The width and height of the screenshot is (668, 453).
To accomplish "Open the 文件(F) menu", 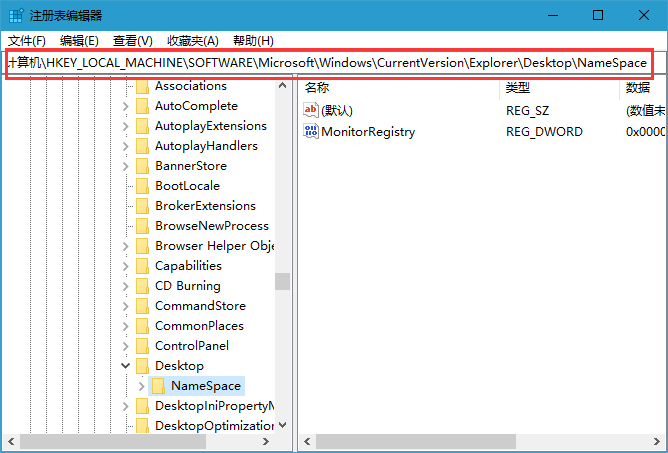I will (26, 41).
